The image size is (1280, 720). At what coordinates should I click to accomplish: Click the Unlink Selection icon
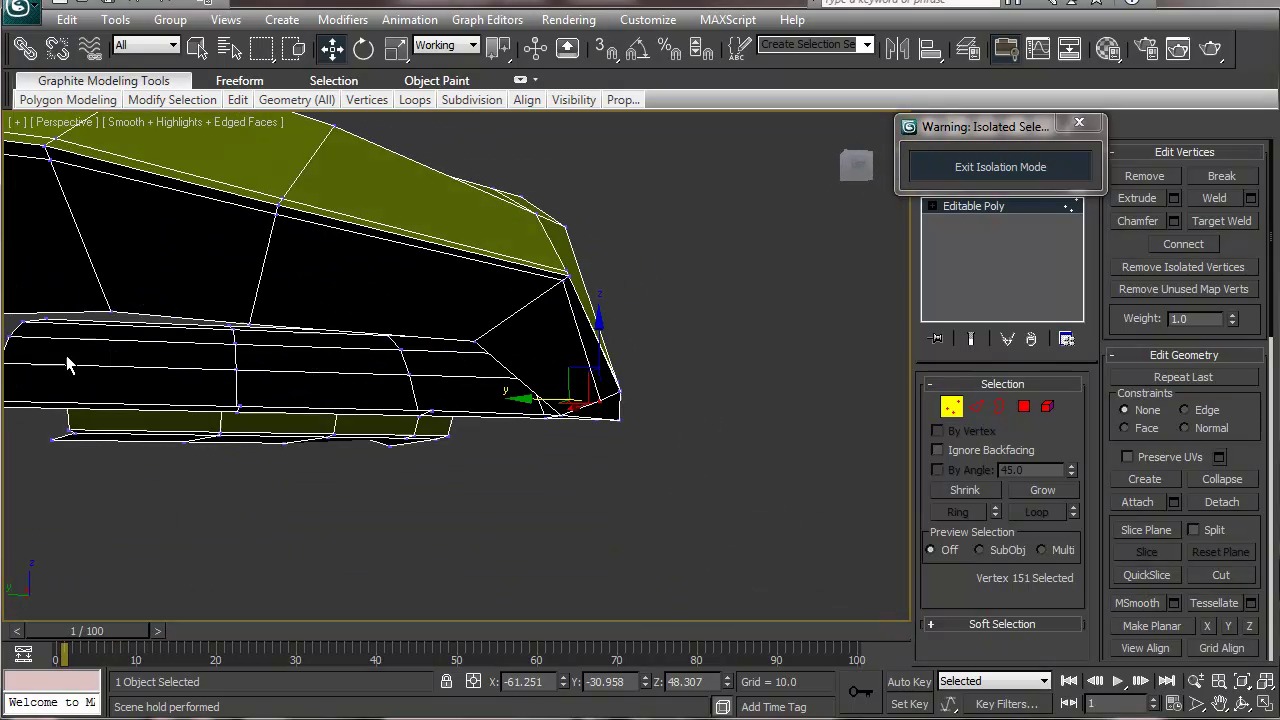[57, 47]
